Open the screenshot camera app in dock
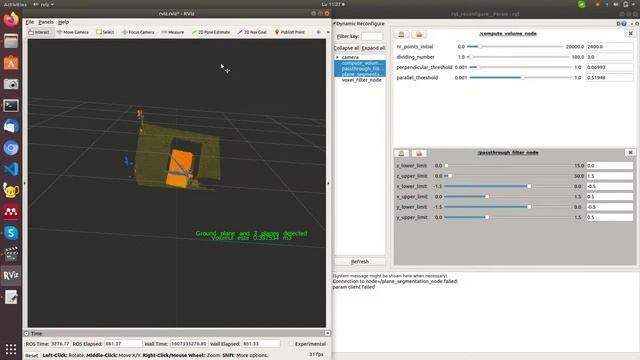640x360 pixels. (x=11, y=84)
